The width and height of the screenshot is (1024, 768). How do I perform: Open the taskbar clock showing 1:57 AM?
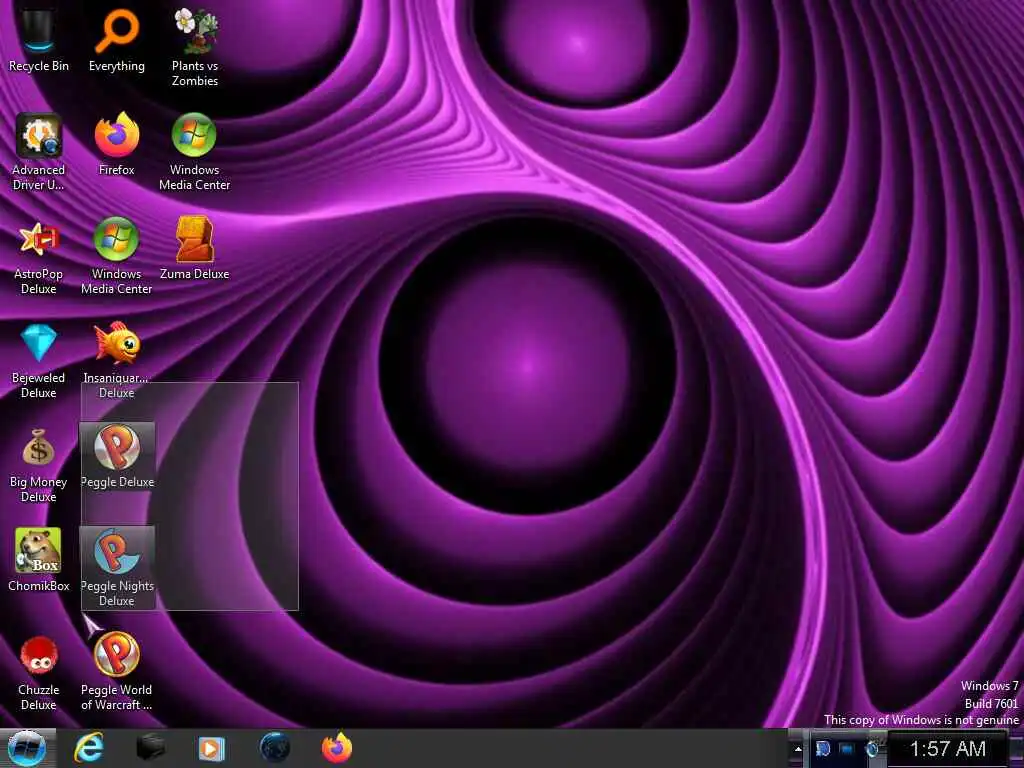[x=948, y=749]
